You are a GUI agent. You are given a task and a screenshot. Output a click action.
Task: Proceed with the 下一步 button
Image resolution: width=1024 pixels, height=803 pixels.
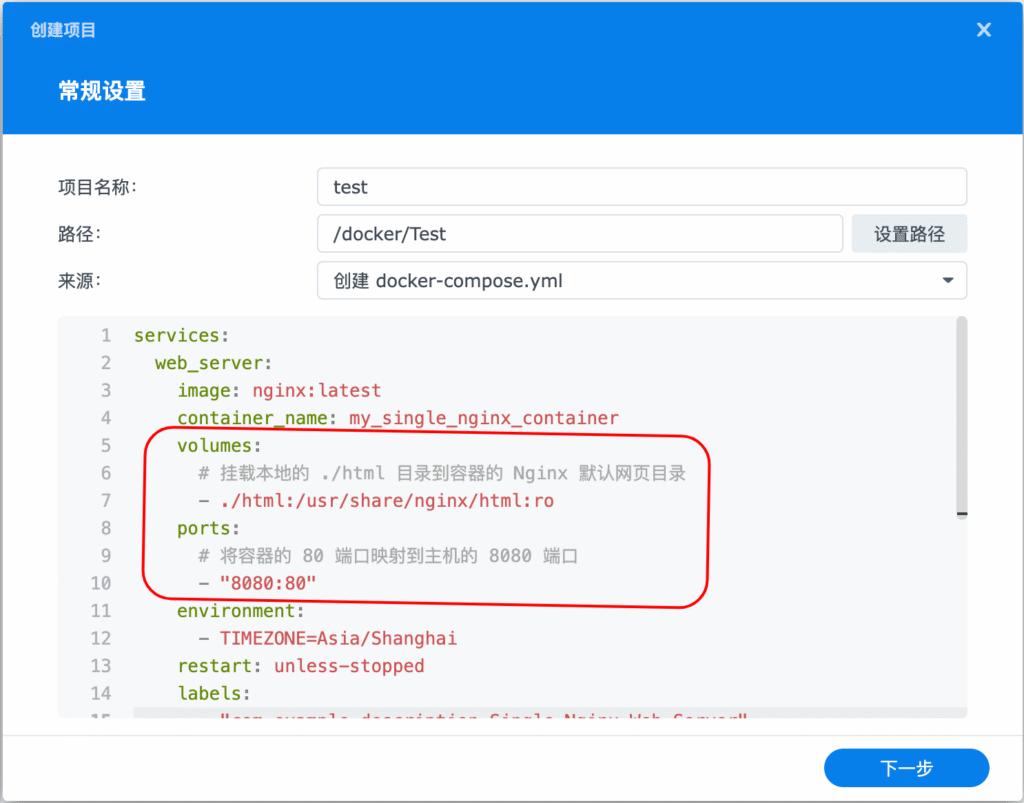coord(906,768)
